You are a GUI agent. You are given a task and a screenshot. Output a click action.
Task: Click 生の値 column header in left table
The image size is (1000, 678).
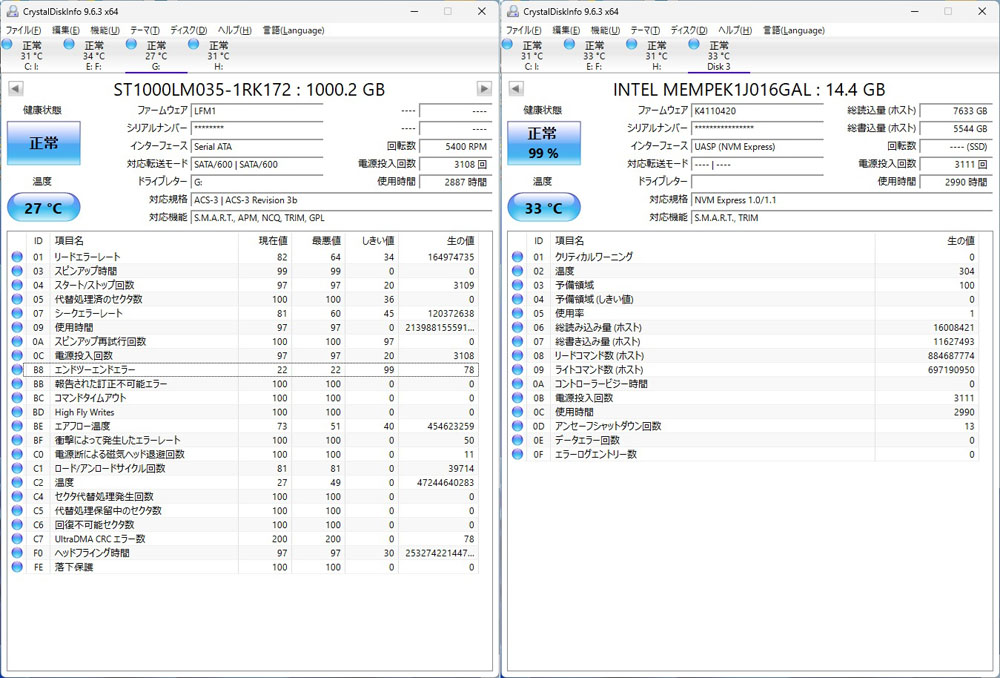tap(438, 240)
